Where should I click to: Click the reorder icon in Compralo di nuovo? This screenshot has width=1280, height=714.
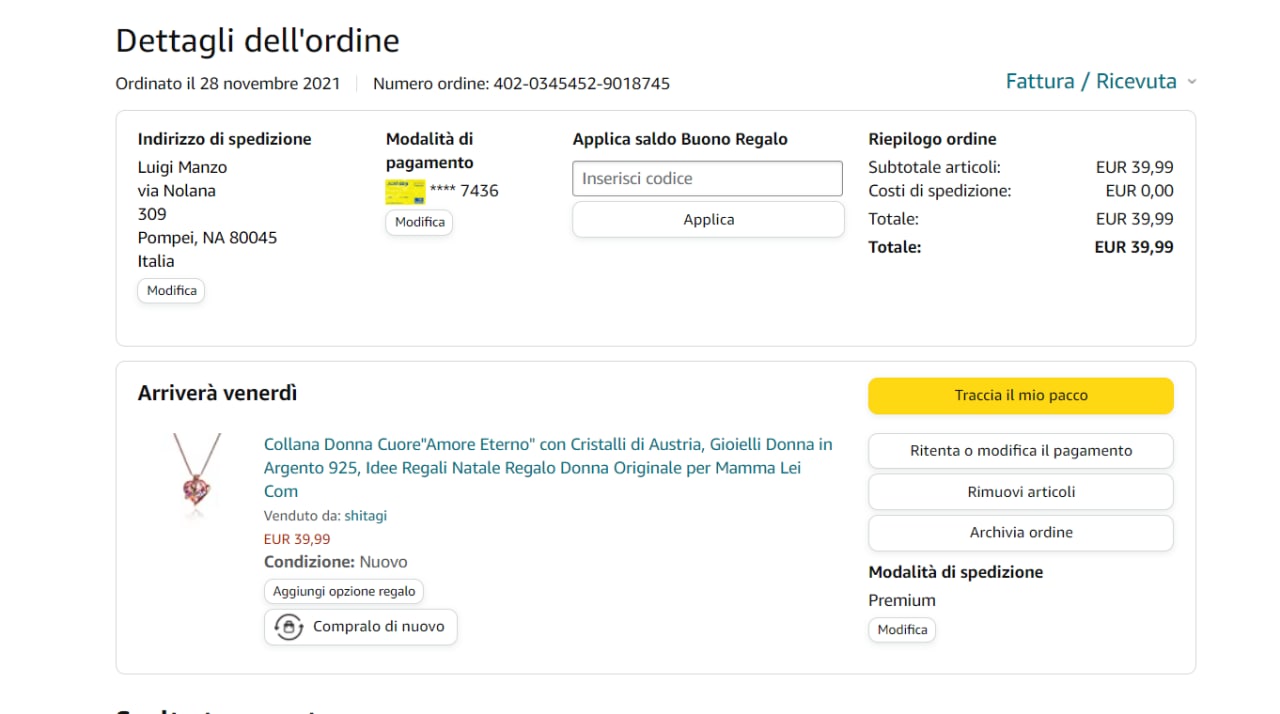tap(289, 627)
